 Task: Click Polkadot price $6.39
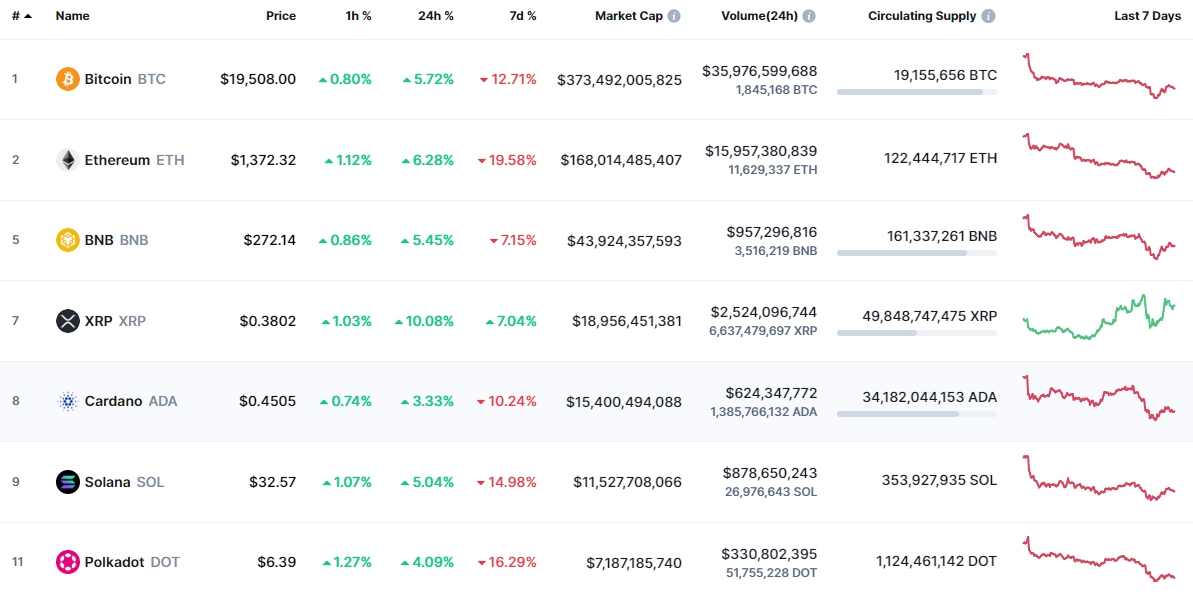(x=277, y=563)
